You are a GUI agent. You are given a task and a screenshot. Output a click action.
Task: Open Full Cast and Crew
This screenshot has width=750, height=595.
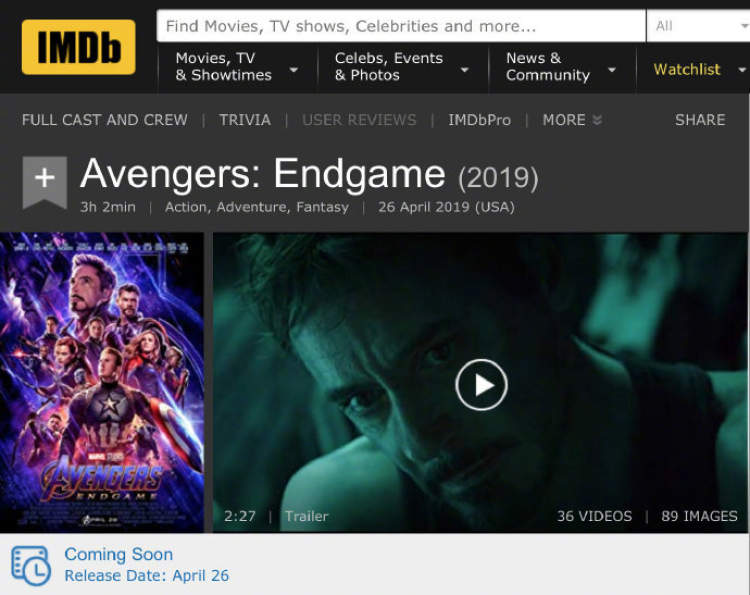coord(105,120)
